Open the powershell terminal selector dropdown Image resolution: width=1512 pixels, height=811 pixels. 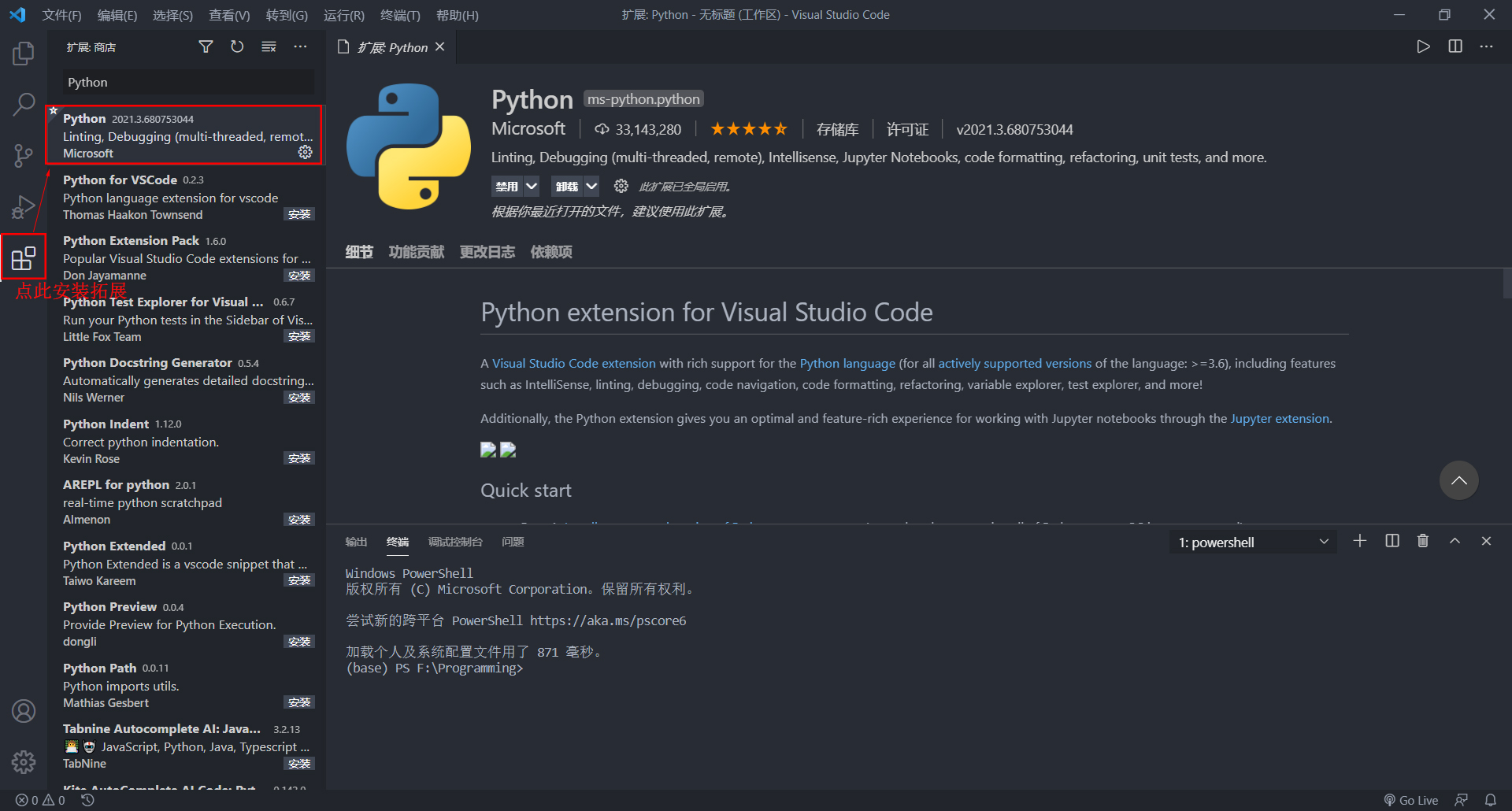click(x=1253, y=542)
